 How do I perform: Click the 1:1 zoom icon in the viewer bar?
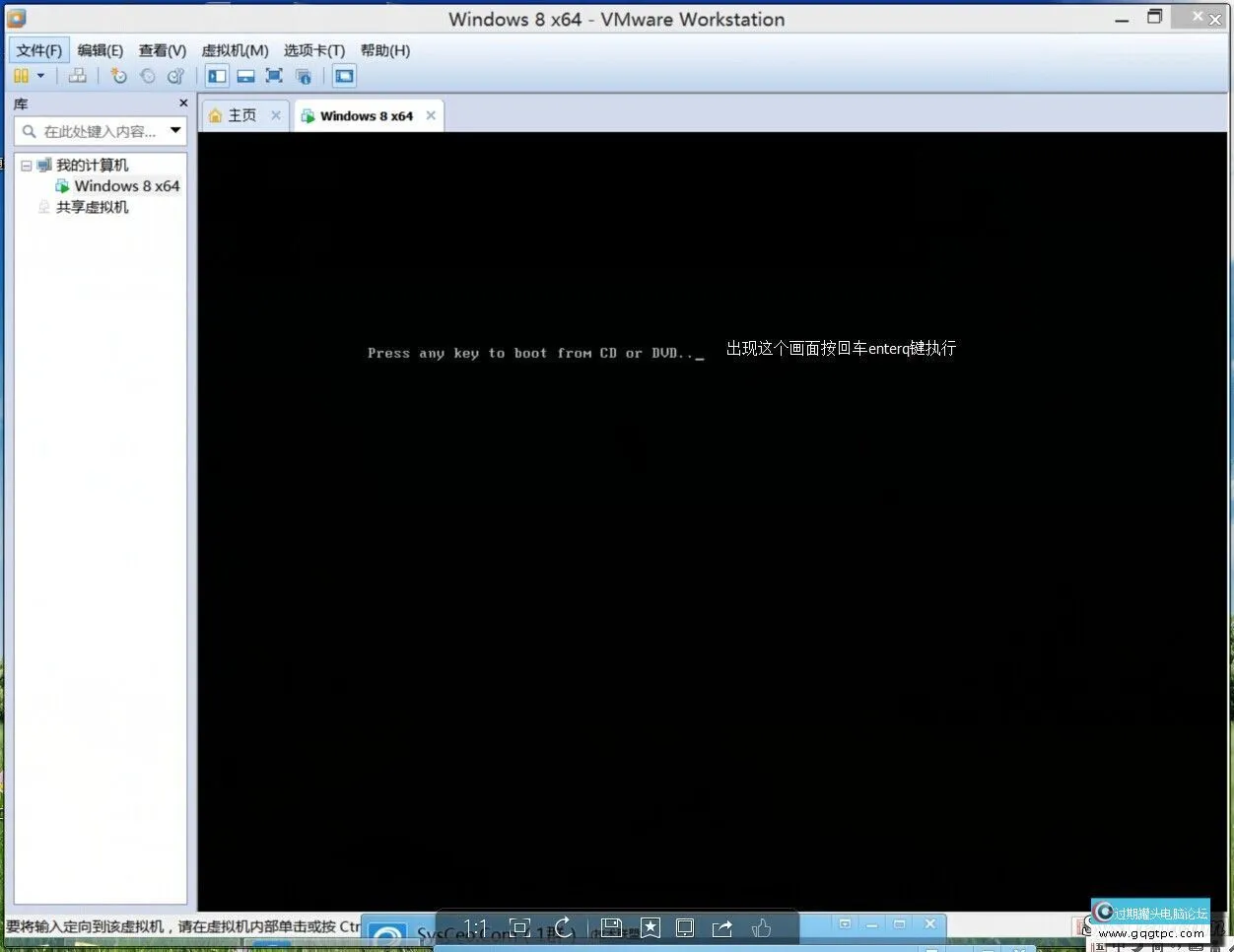[475, 927]
